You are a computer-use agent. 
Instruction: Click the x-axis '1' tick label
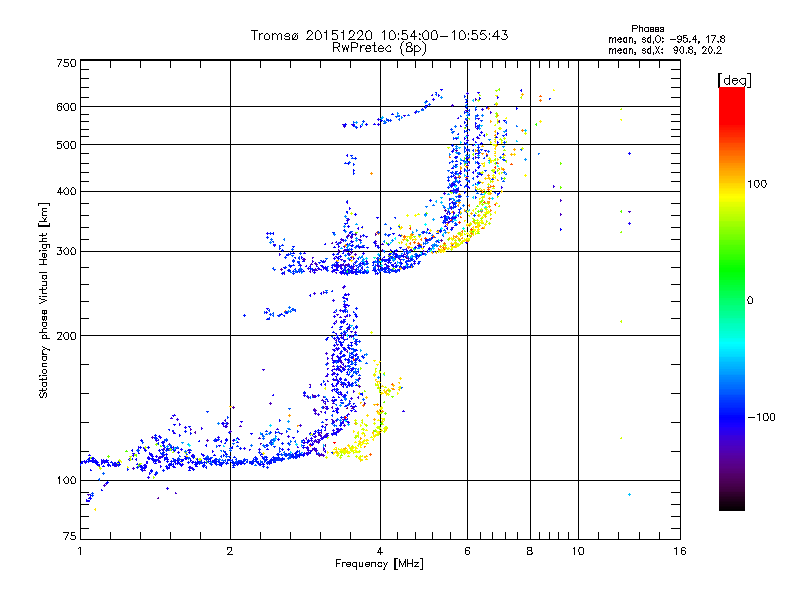point(80,551)
